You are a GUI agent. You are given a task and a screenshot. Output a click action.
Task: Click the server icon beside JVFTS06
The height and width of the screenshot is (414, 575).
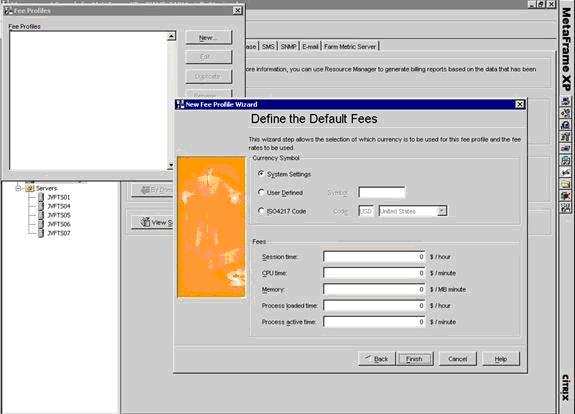tap(41, 224)
